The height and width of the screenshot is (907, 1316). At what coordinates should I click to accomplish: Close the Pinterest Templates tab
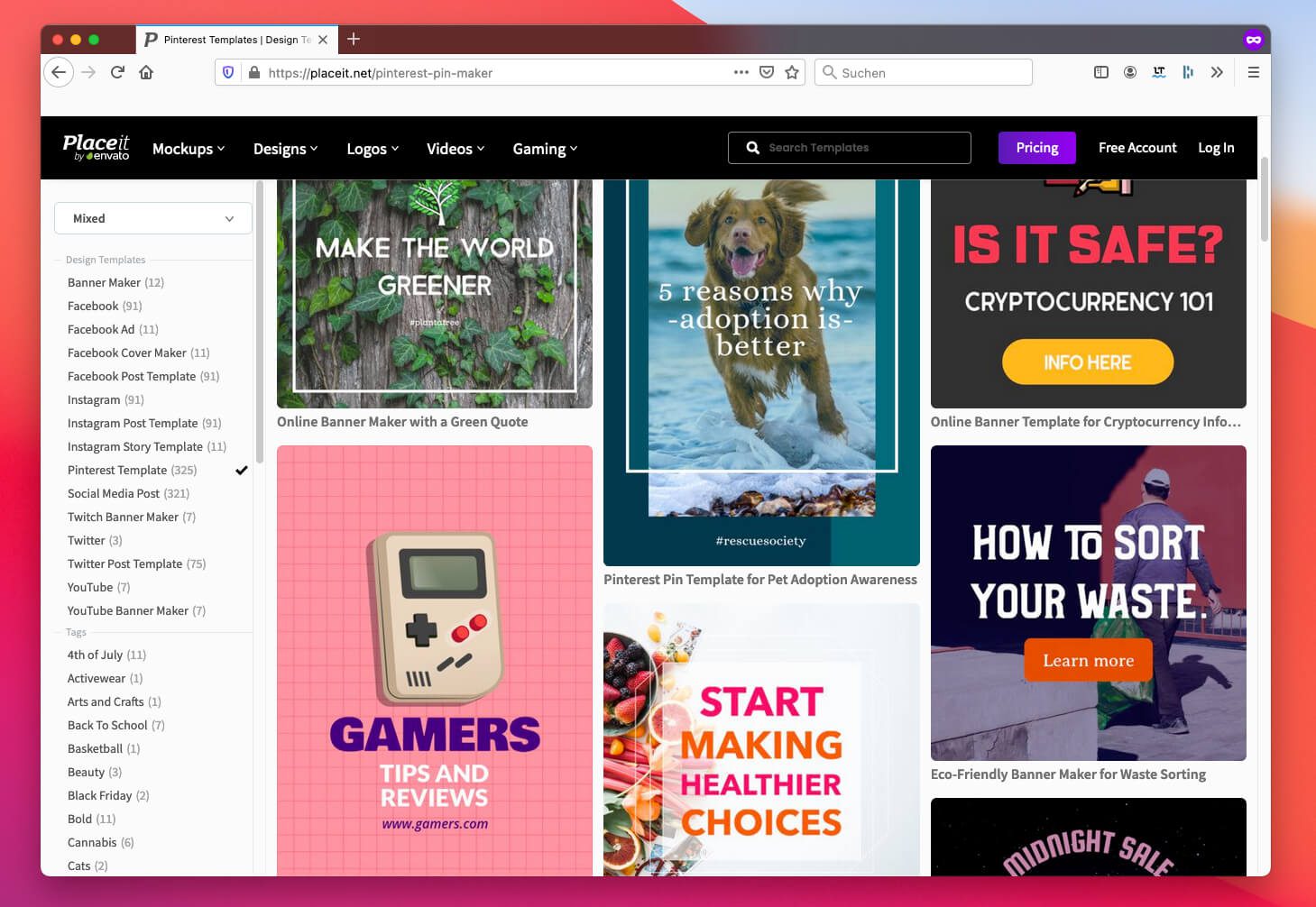pos(323,40)
